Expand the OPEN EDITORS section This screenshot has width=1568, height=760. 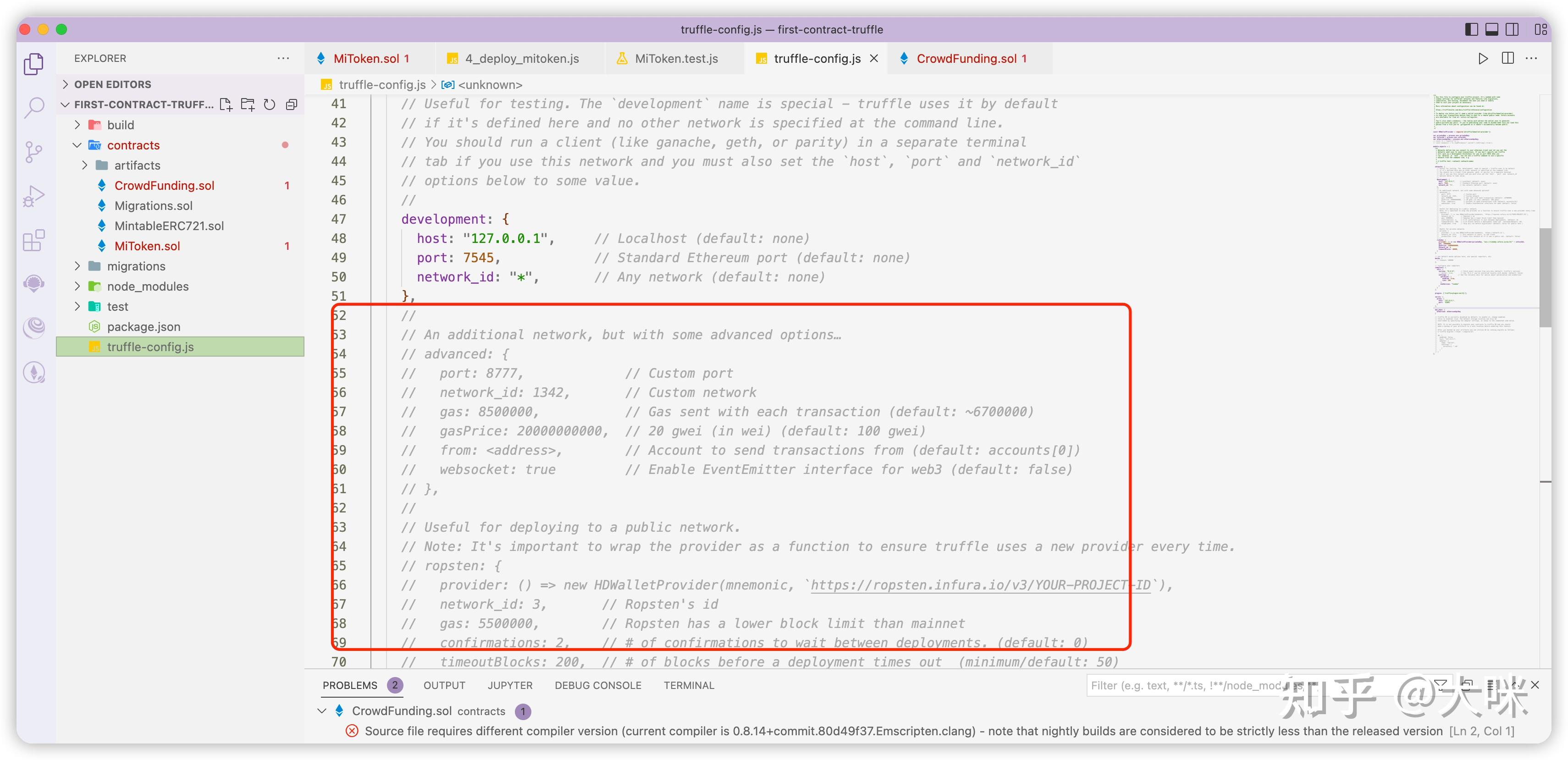113,84
